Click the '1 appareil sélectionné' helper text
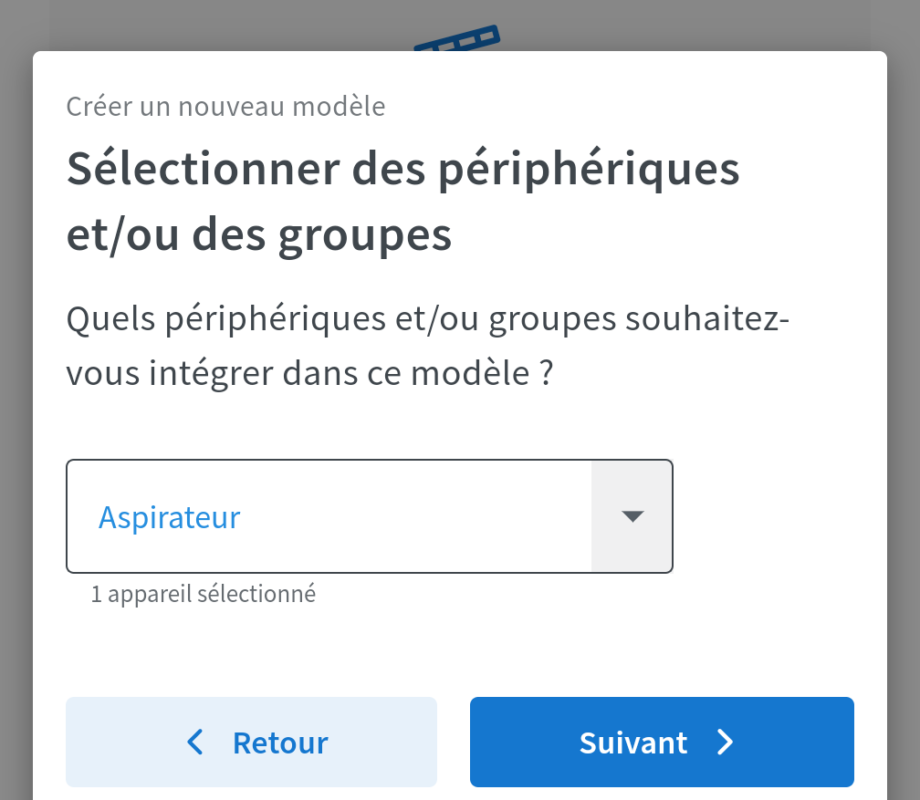 click(x=203, y=594)
